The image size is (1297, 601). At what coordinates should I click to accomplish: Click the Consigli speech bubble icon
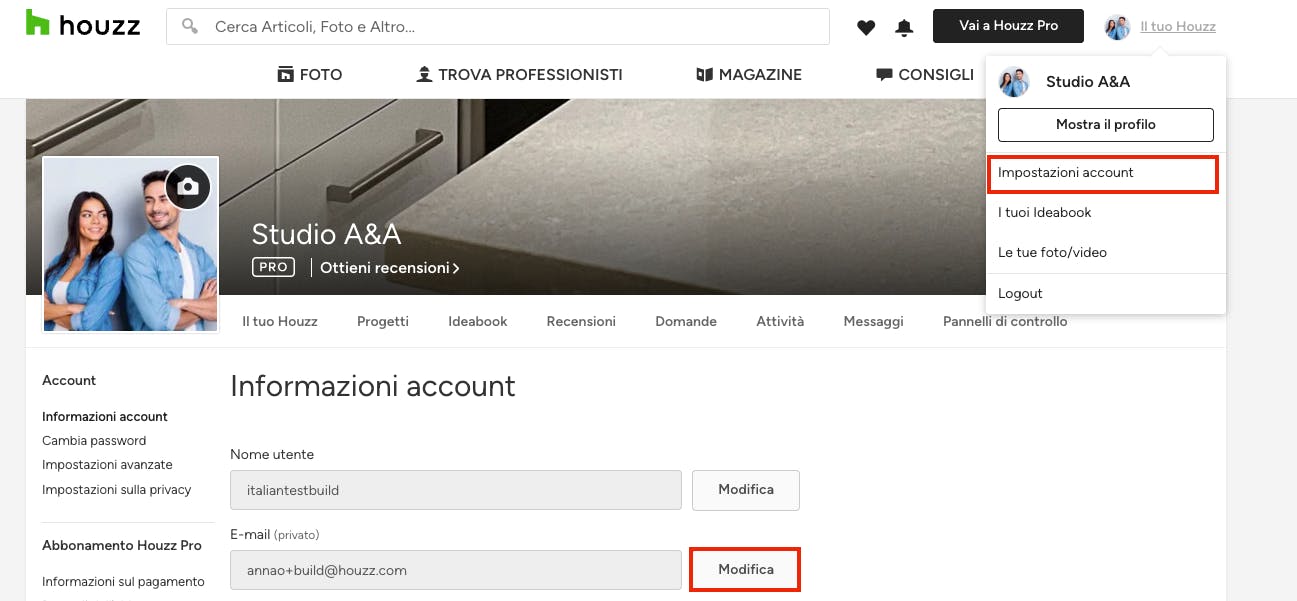[x=884, y=74]
